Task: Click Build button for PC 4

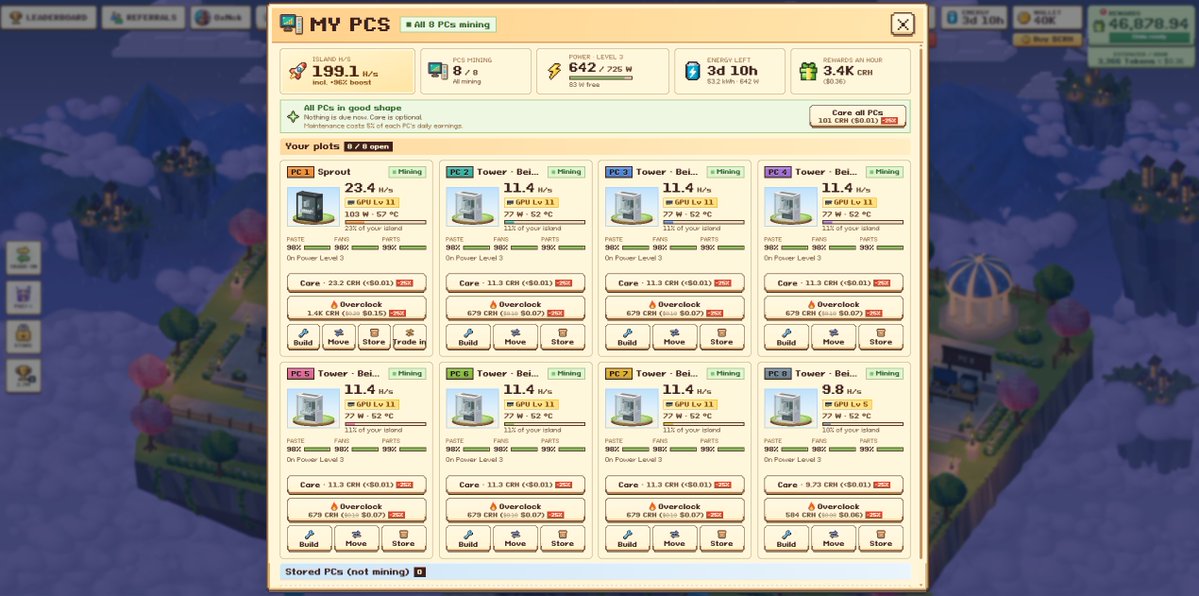Action: [786, 337]
